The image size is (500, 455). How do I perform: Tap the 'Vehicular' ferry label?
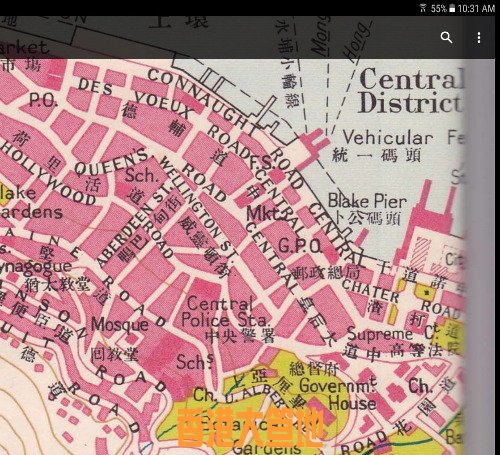(388, 138)
